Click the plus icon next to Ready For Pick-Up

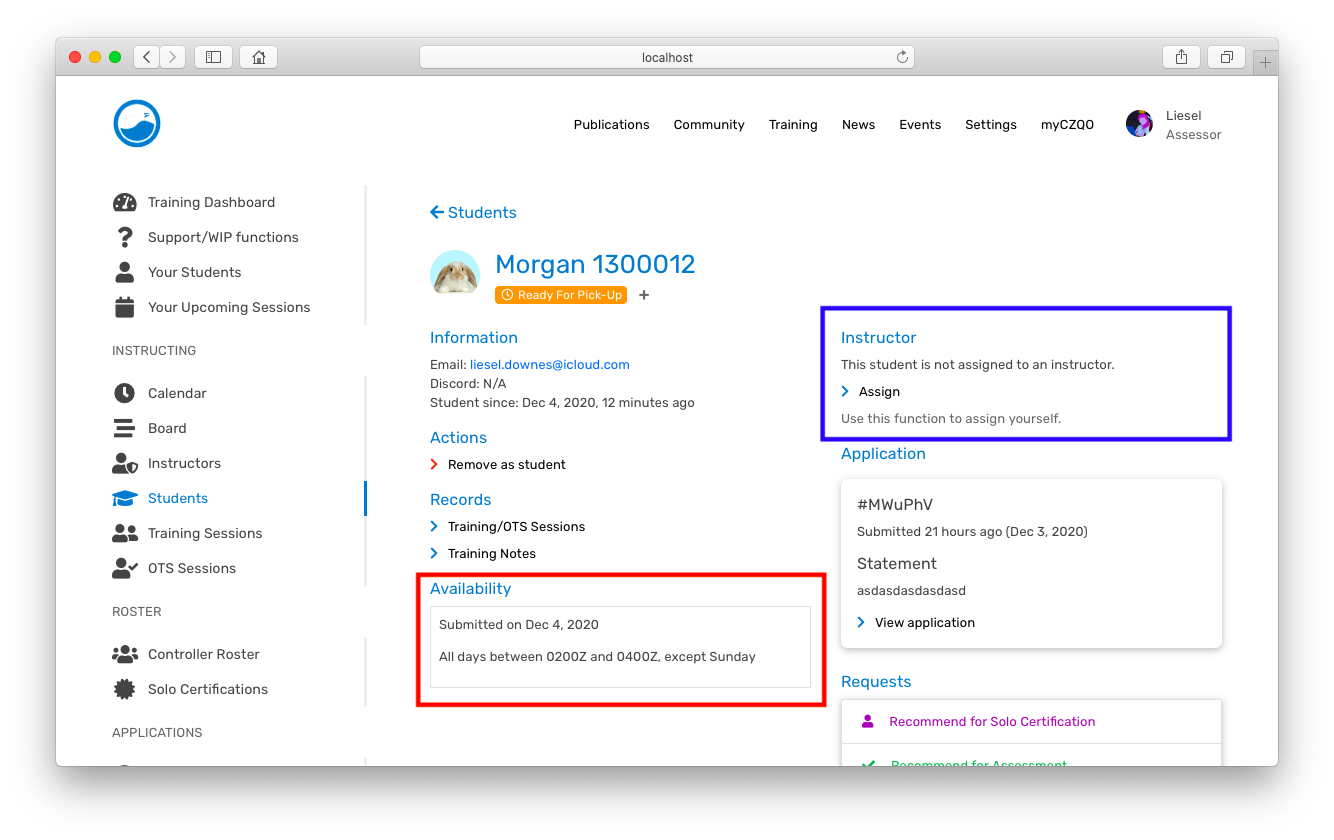[644, 295]
